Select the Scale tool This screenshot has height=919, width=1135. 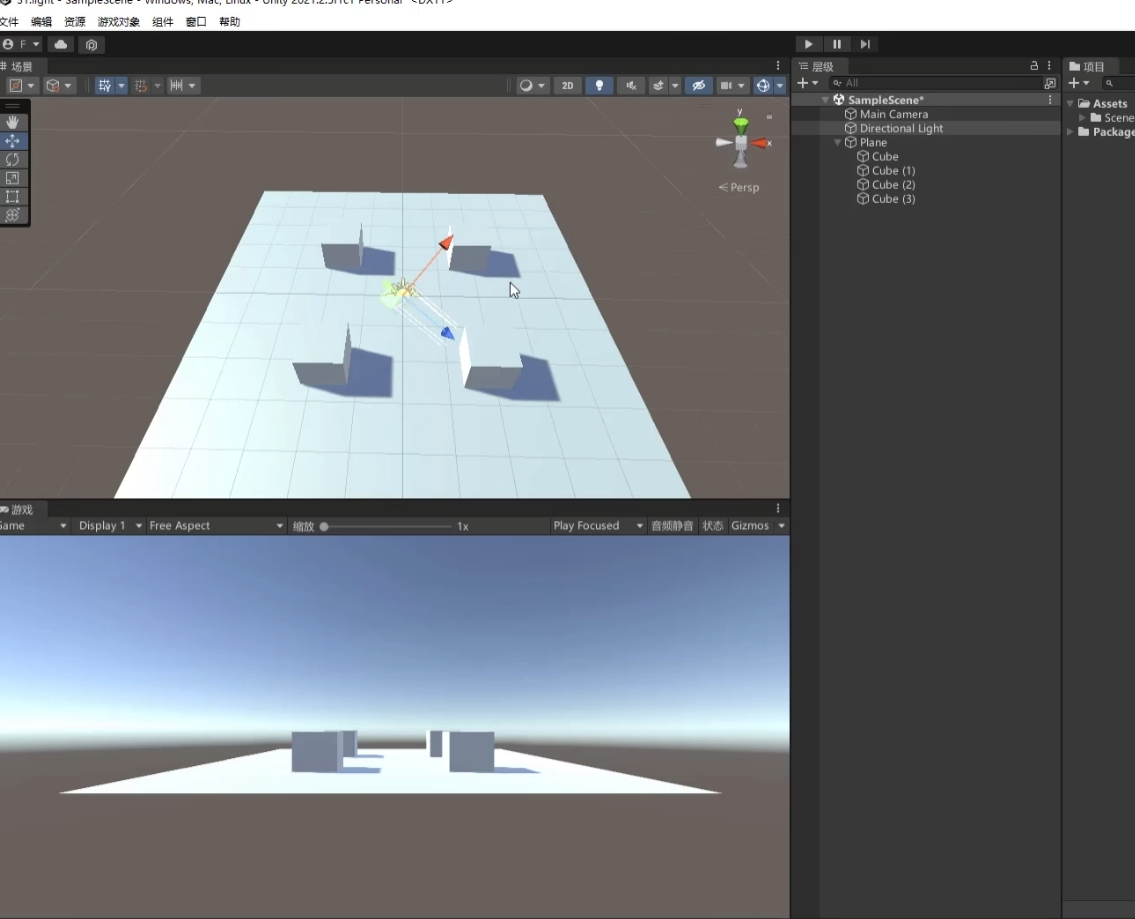13,178
